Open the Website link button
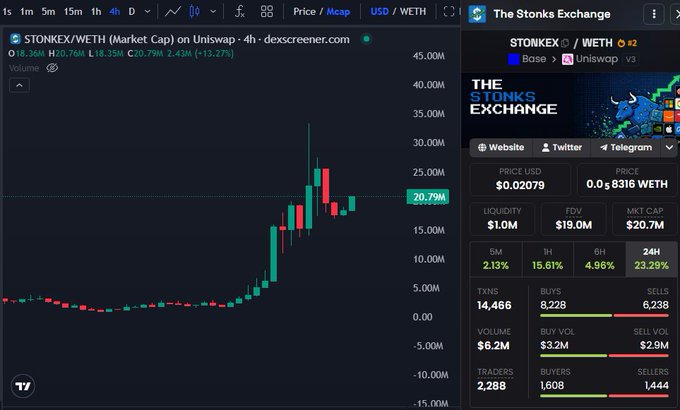 point(501,148)
